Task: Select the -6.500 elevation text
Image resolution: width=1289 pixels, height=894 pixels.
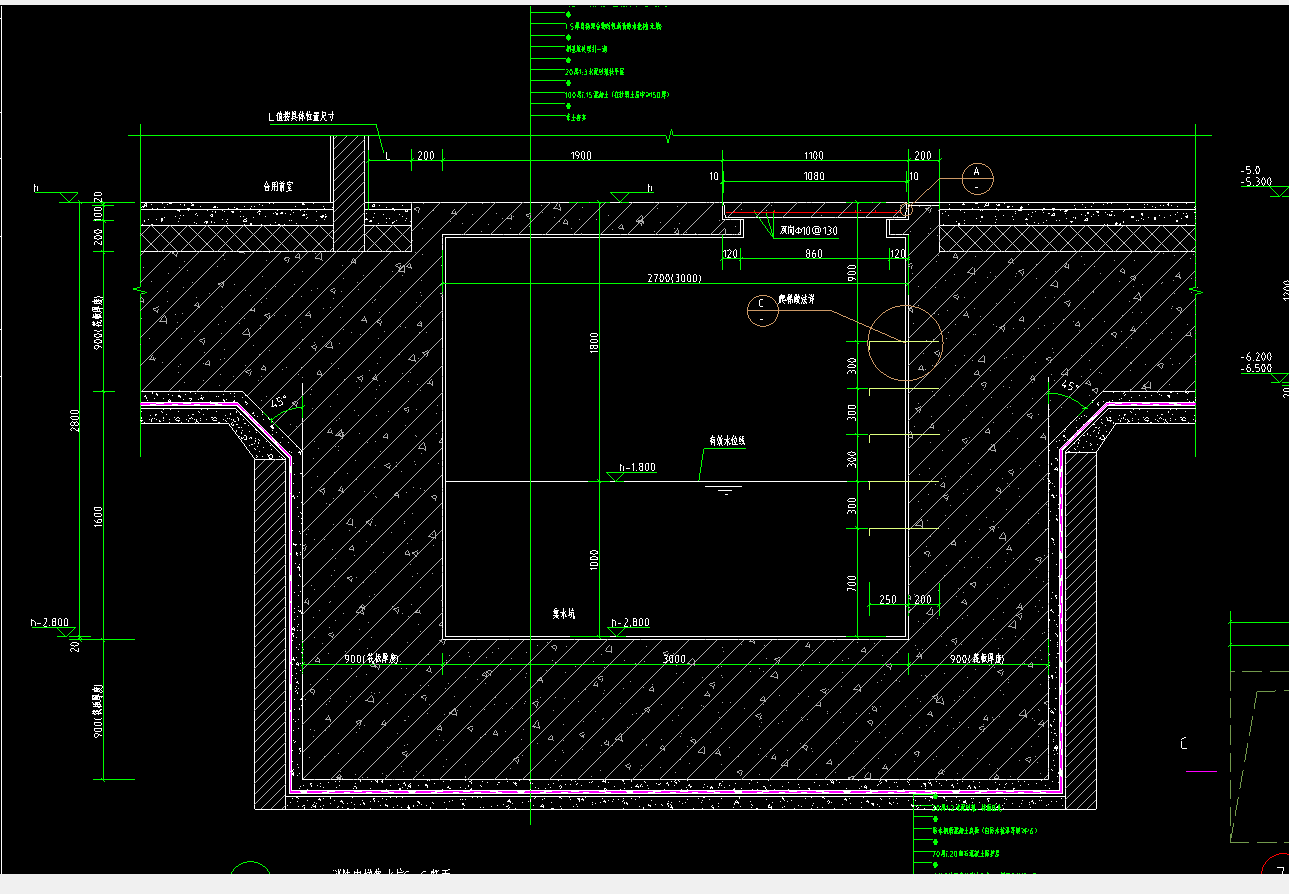Action: (1256, 369)
